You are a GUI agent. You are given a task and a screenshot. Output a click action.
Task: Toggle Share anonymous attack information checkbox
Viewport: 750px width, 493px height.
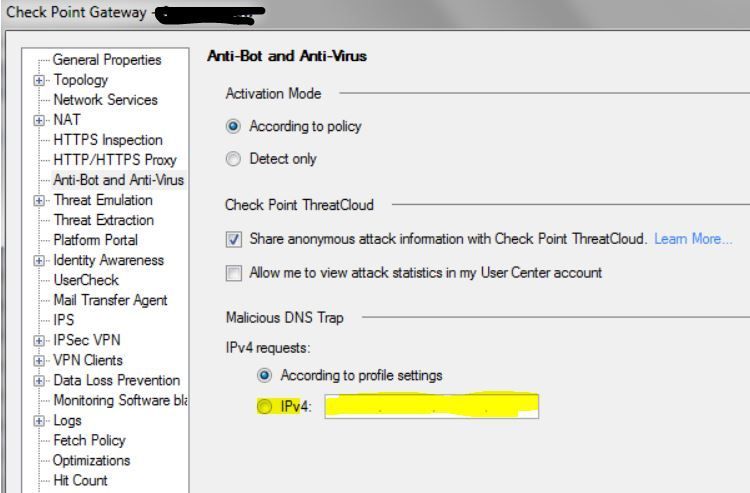234,240
